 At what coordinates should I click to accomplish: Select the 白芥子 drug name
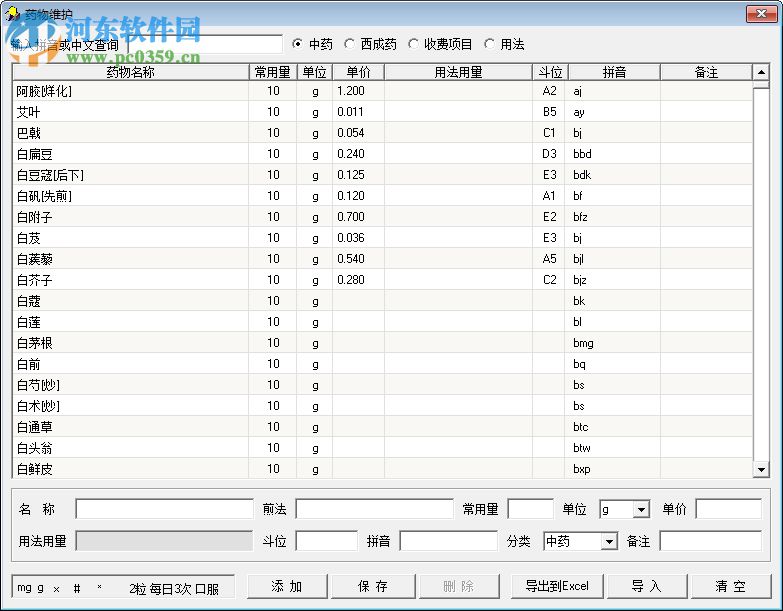(x=34, y=280)
